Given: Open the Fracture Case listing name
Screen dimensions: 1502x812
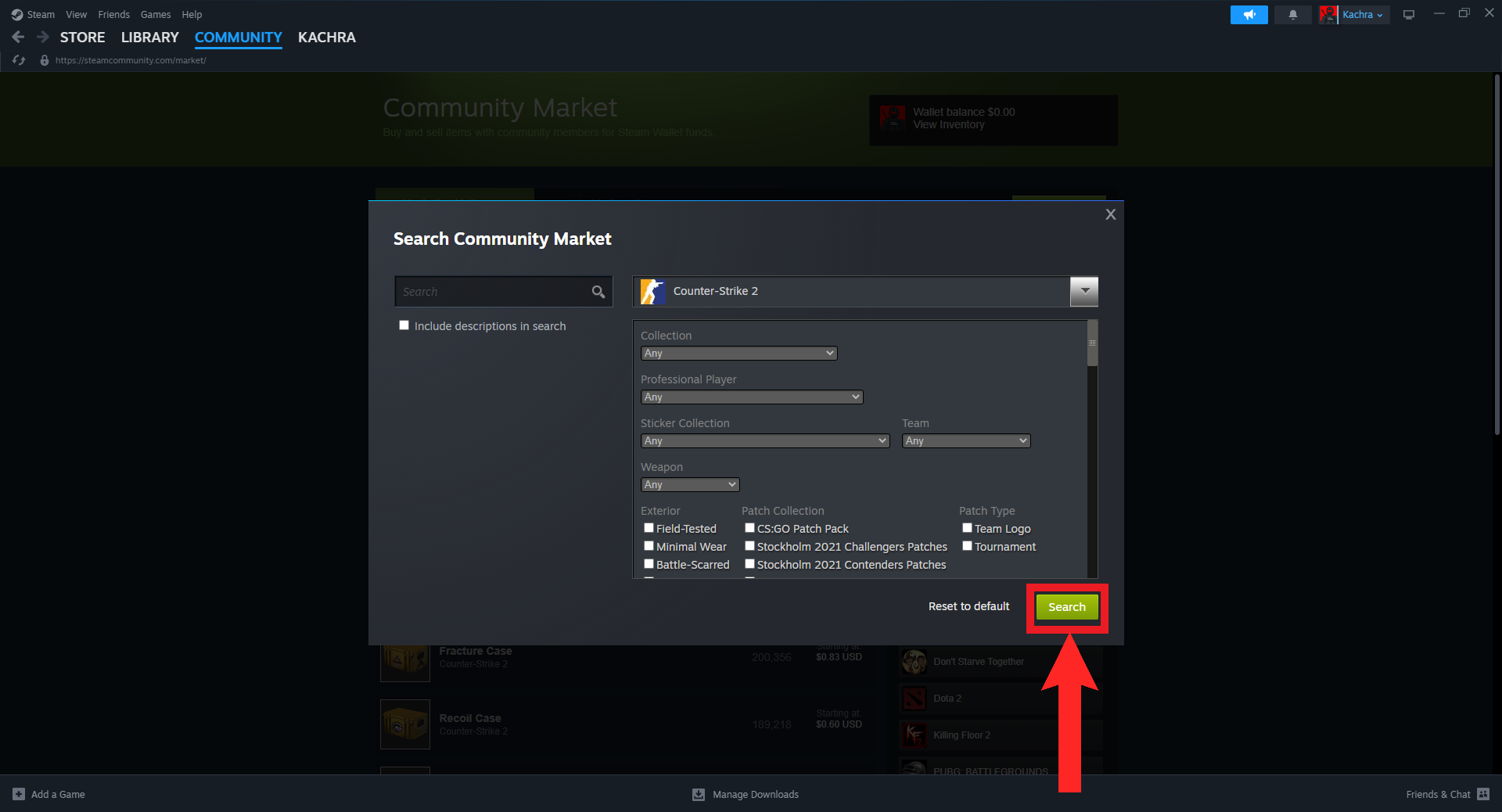Looking at the screenshot, I should click(x=476, y=651).
